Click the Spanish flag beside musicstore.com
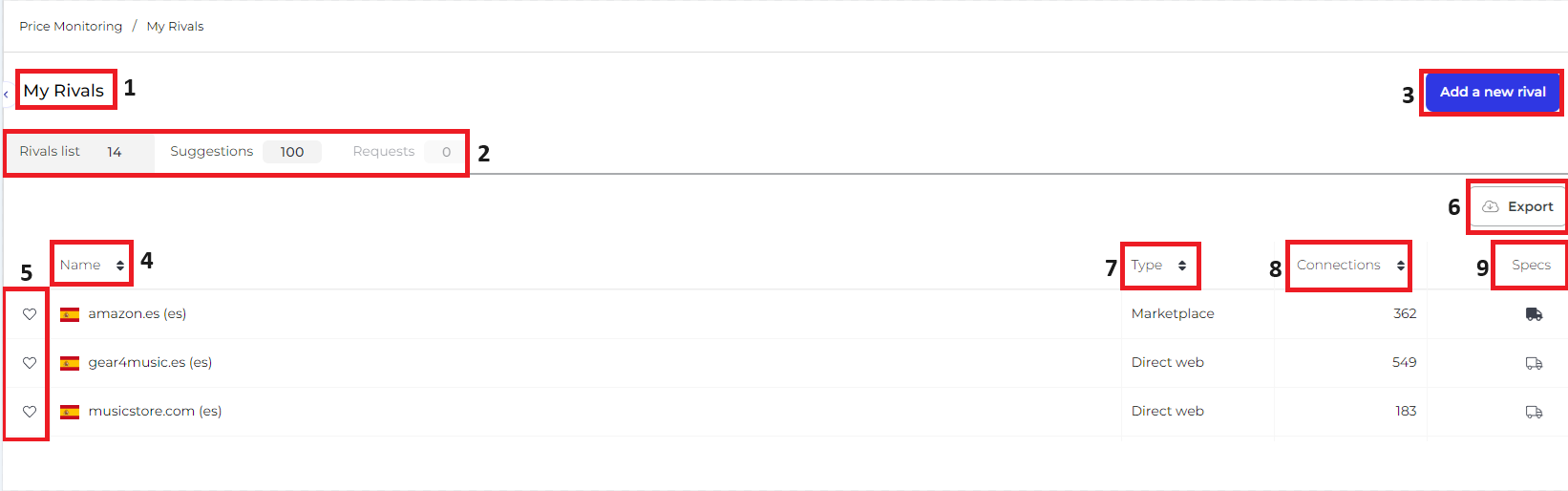Viewport: 1568px width, 491px height. tap(70, 412)
